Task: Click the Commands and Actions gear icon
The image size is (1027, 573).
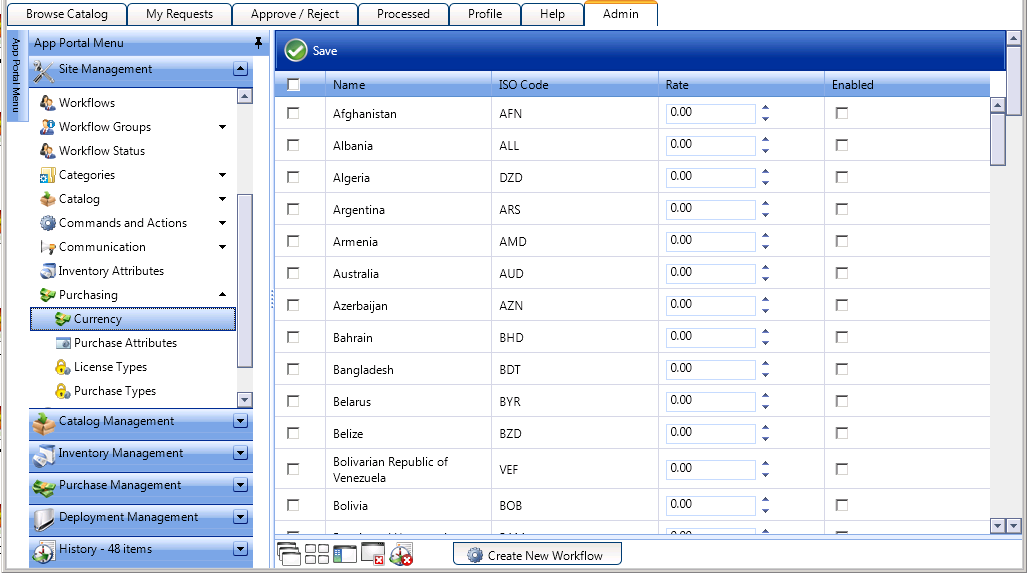Action: coord(47,223)
